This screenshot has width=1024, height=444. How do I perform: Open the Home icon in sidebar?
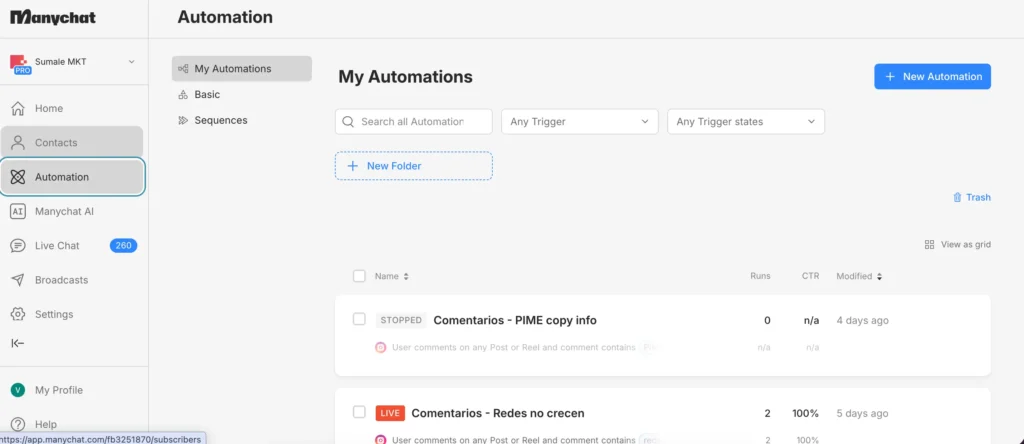click(x=18, y=108)
